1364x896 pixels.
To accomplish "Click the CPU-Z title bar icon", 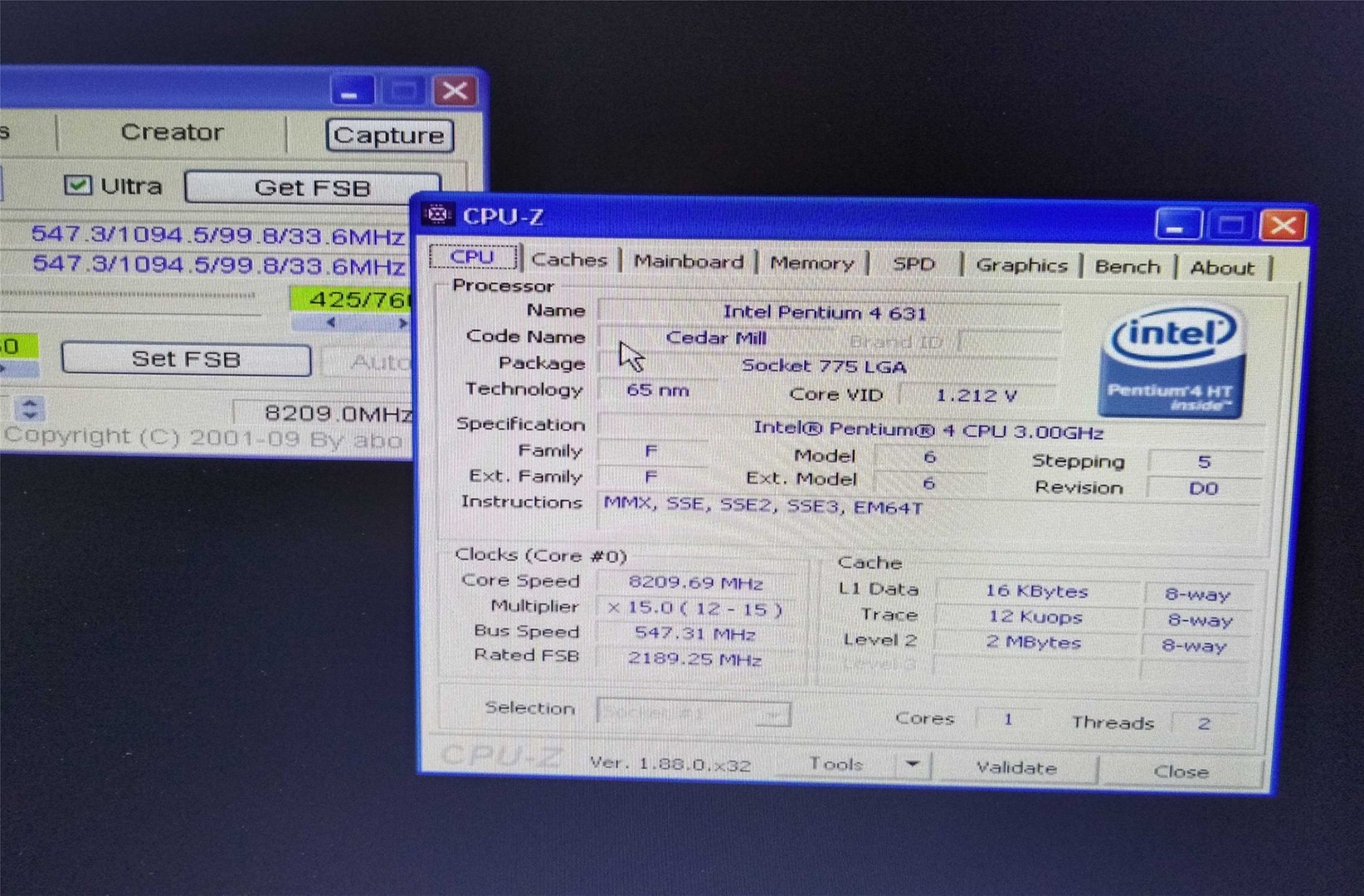I will (x=438, y=215).
